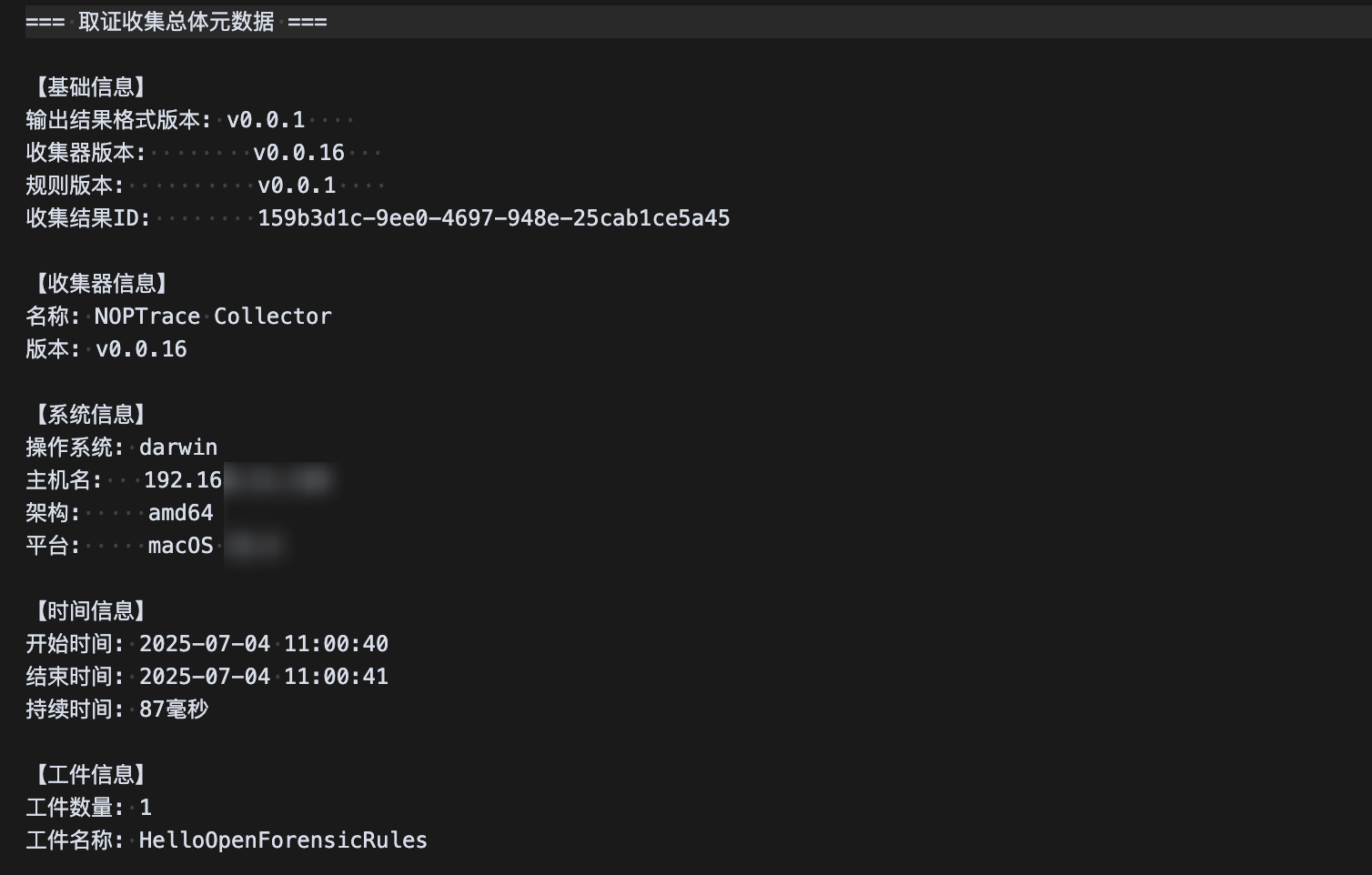This screenshot has width=1372, height=875.
Task: Click the 版本: v0.0.16 line under collector info
Action: [106, 349]
